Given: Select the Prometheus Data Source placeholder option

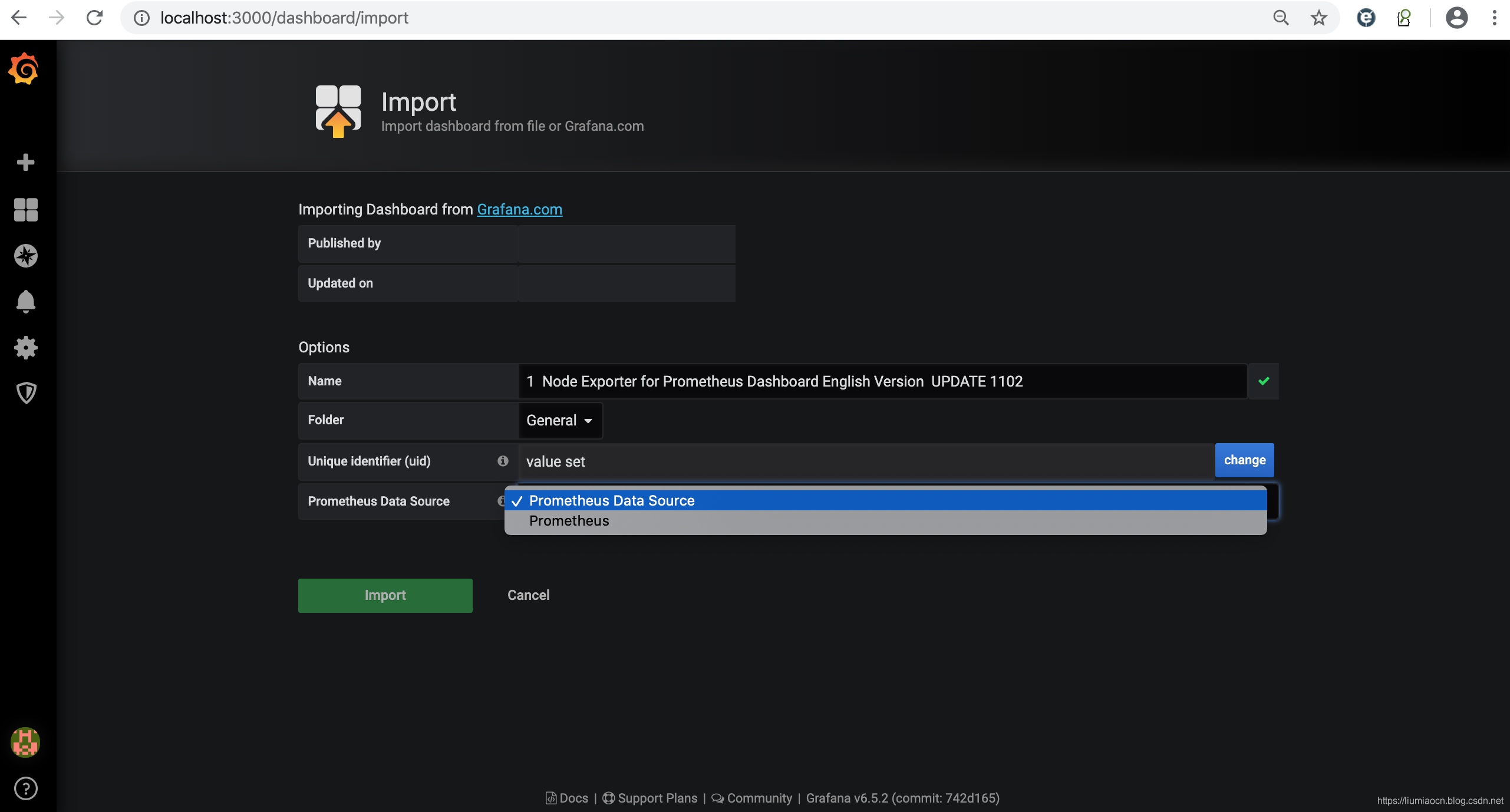Looking at the screenshot, I should 885,500.
